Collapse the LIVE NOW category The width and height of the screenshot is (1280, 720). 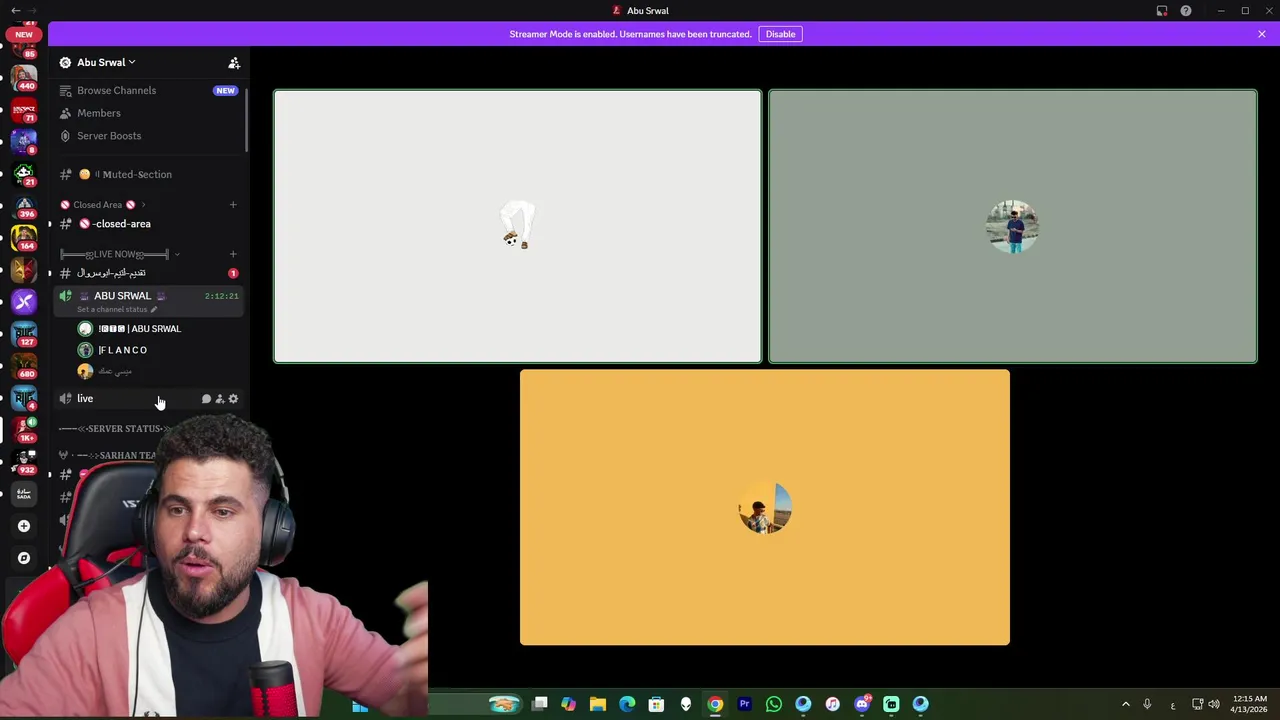click(120, 254)
